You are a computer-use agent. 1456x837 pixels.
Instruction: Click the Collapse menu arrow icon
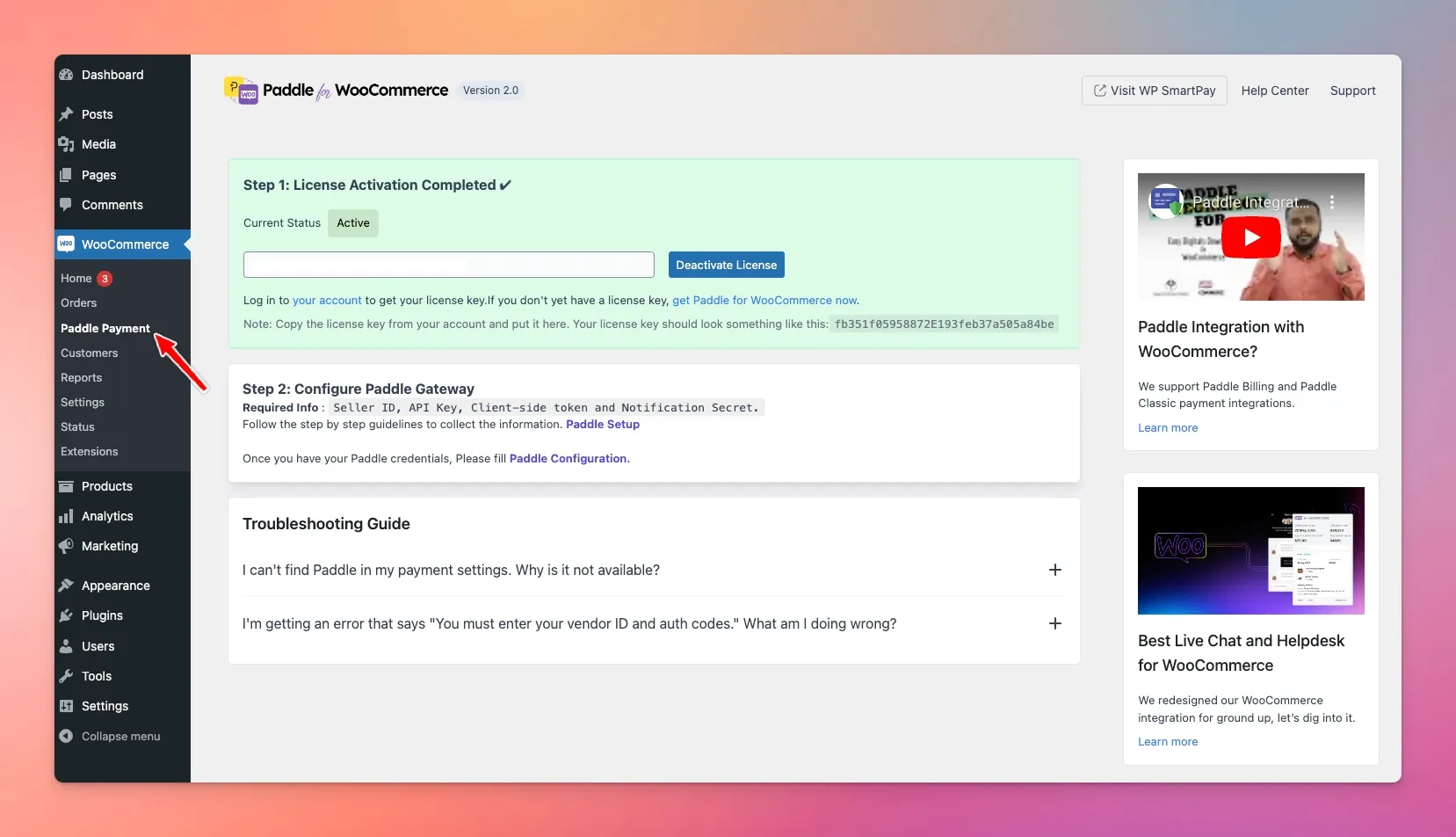[x=66, y=736]
